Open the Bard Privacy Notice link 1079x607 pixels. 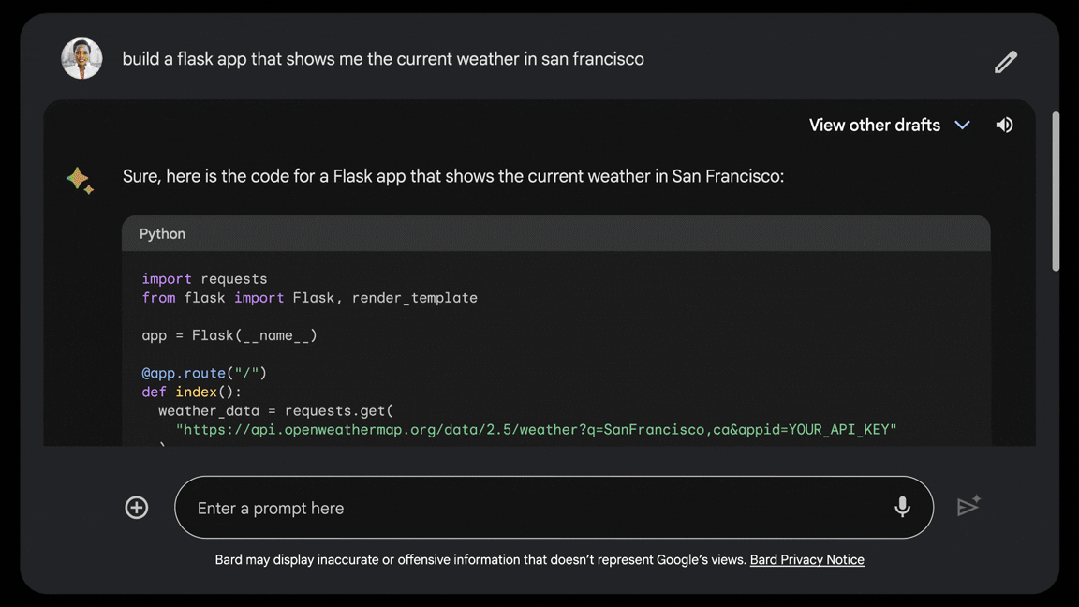(x=807, y=560)
